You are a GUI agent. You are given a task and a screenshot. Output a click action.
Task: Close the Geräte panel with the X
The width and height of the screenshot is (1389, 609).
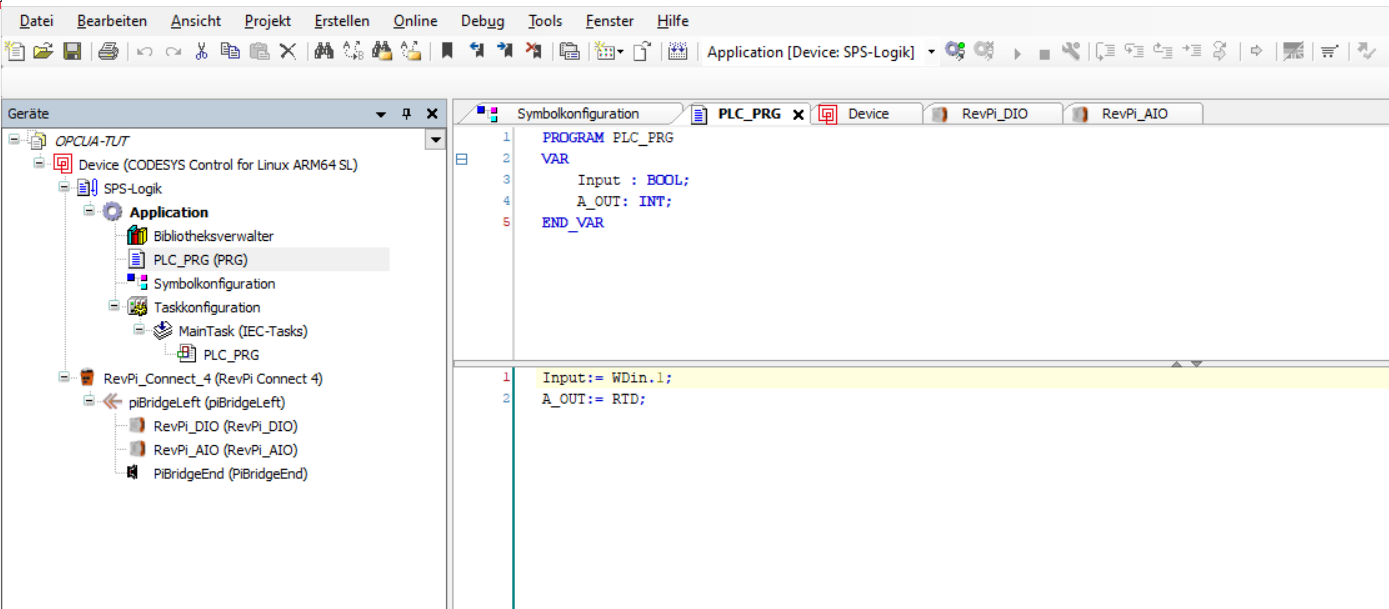(431, 112)
